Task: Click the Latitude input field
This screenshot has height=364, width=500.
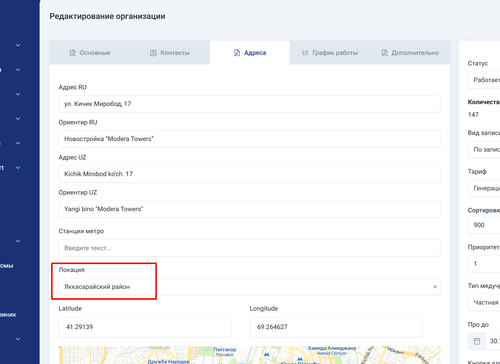Action: [145, 327]
